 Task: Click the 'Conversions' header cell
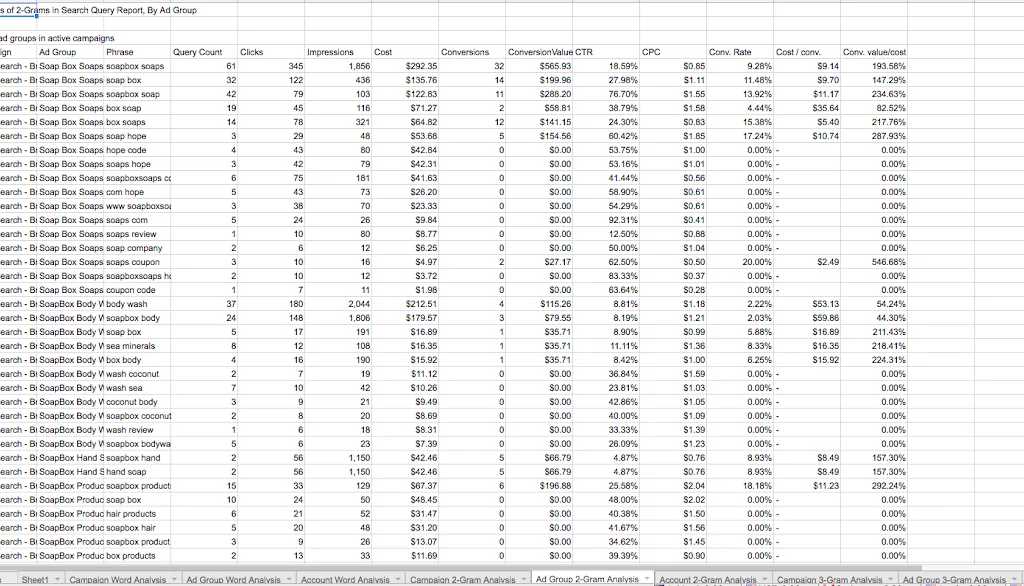coord(472,52)
